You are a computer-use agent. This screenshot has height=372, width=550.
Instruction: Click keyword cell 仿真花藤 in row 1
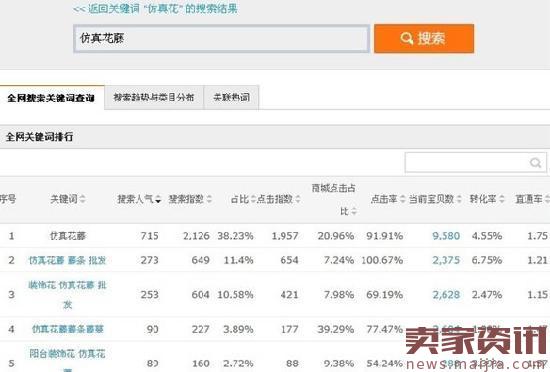(68, 236)
